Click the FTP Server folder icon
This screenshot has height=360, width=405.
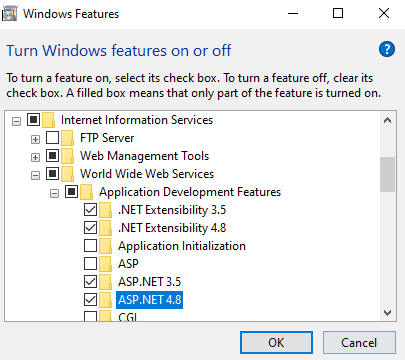pyautogui.click(x=68, y=138)
